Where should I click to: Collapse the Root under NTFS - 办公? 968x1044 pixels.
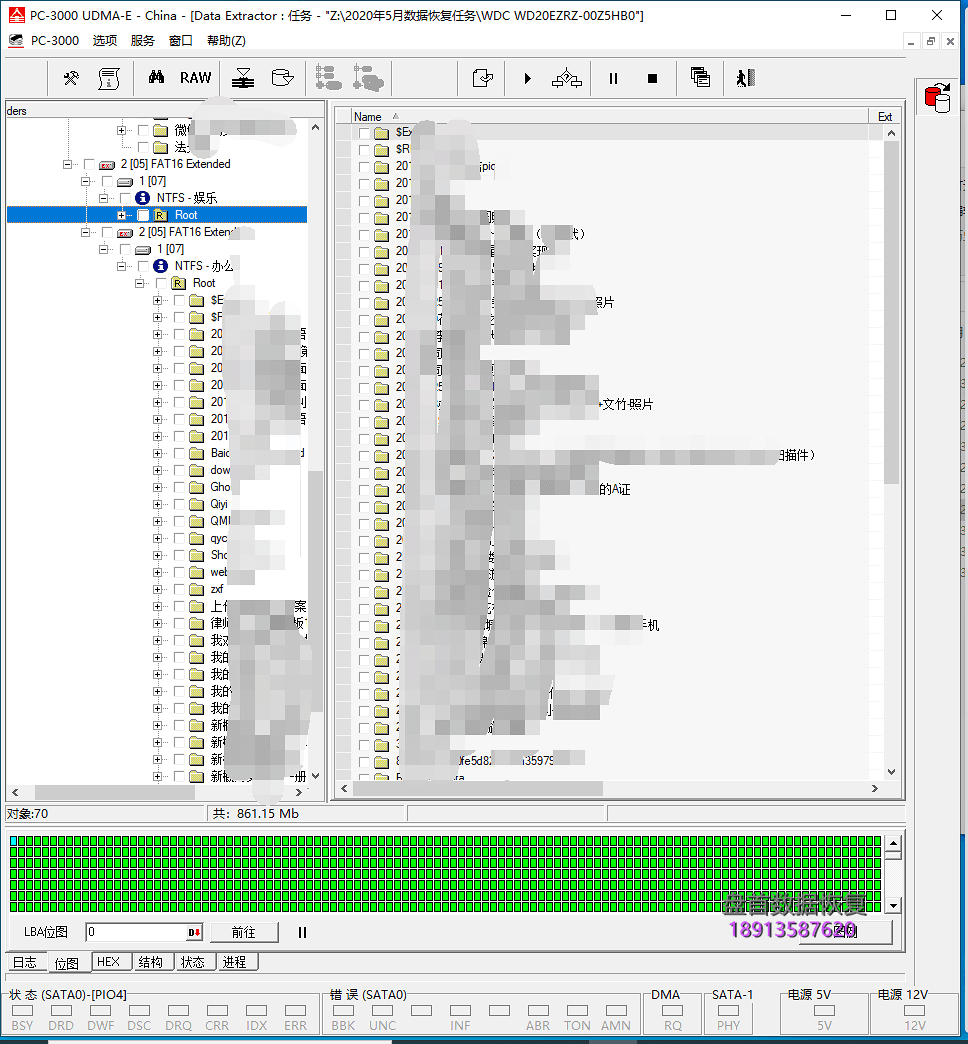click(139, 283)
